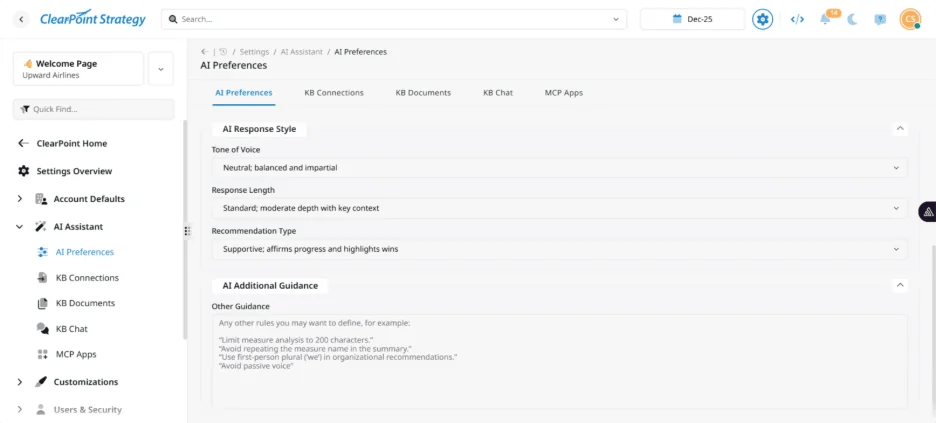
Task: Click the MCP Apps grid icon in the sidebar
Action: pos(42,354)
